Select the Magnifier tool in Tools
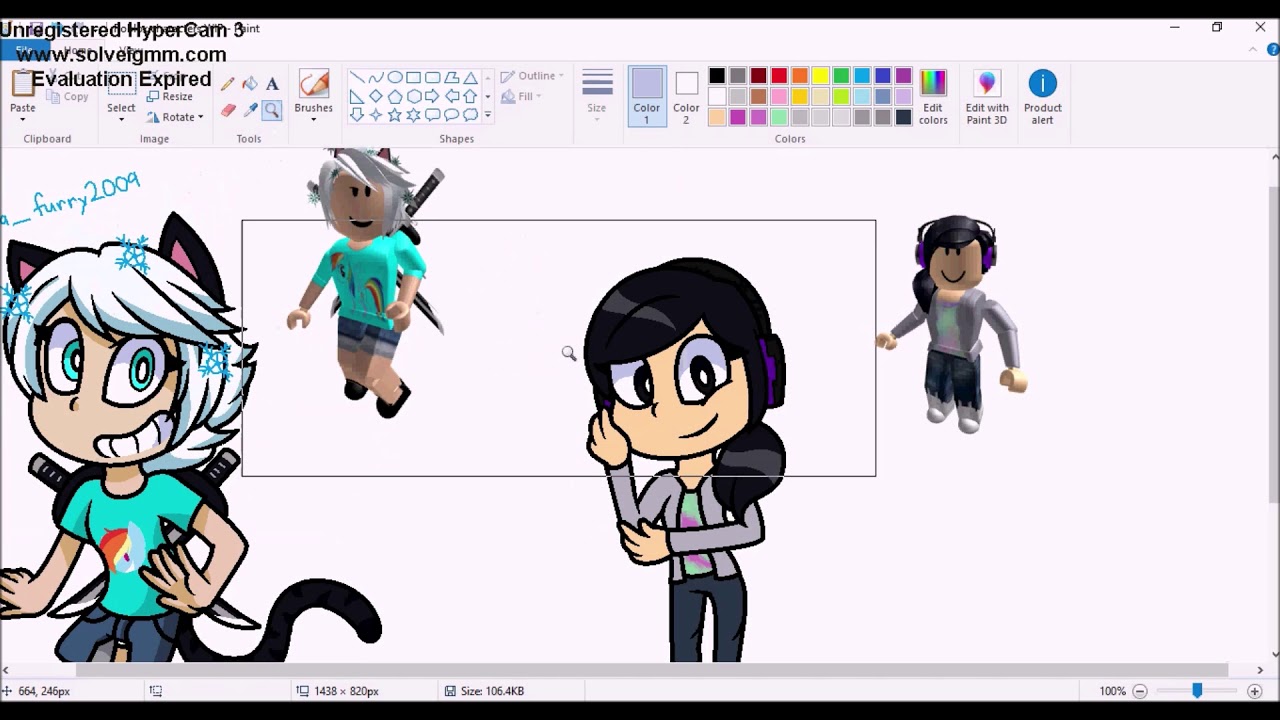1280x720 pixels. pyautogui.click(x=272, y=110)
